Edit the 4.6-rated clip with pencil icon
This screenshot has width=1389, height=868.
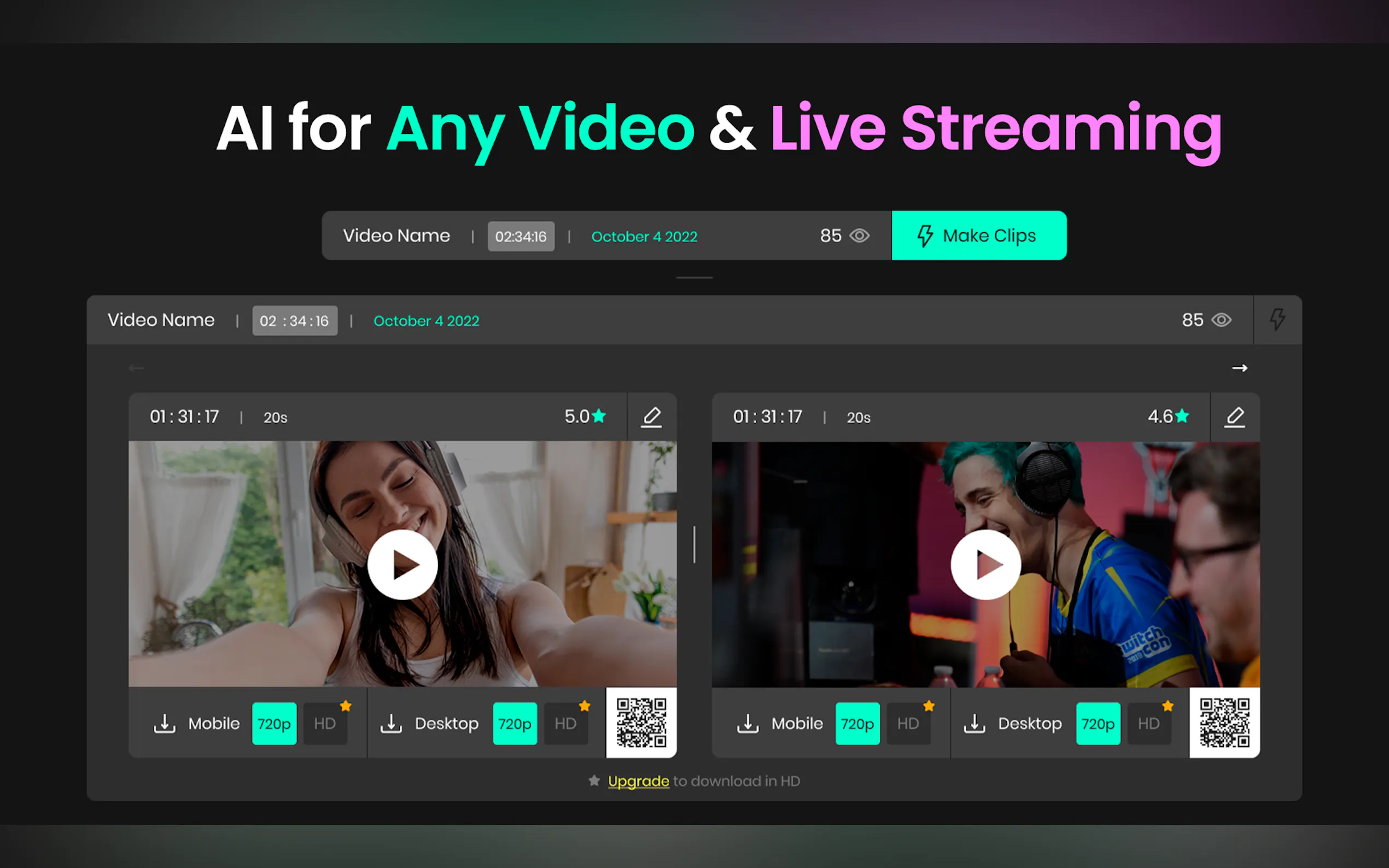coord(1235,417)
